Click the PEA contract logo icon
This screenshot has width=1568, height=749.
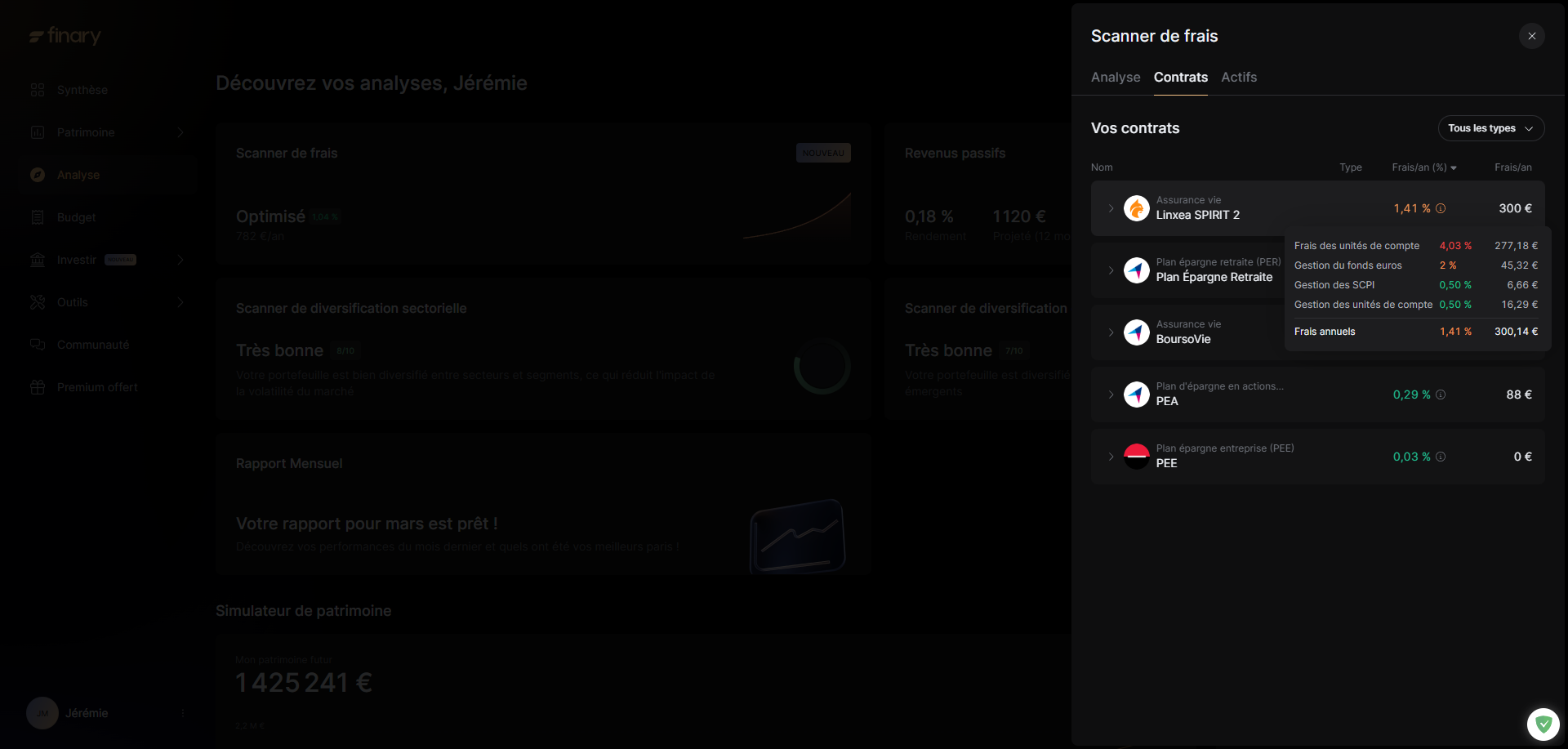pyautogui.click(x=1137, y=395)
